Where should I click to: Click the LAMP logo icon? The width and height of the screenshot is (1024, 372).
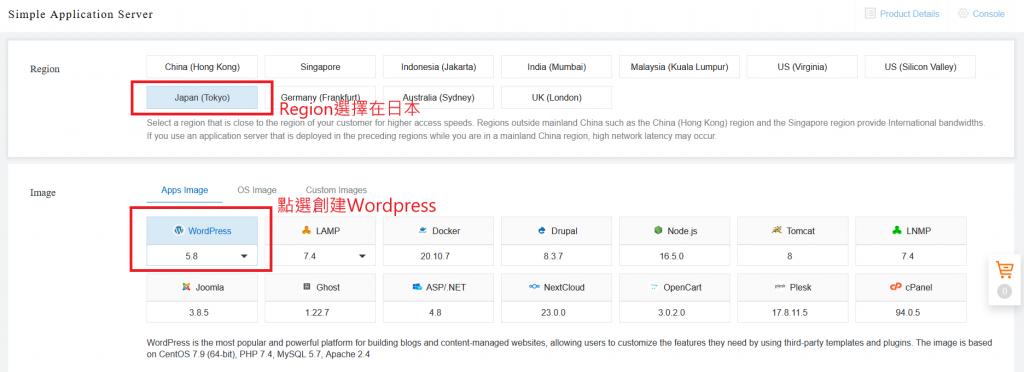click(306, 230)
